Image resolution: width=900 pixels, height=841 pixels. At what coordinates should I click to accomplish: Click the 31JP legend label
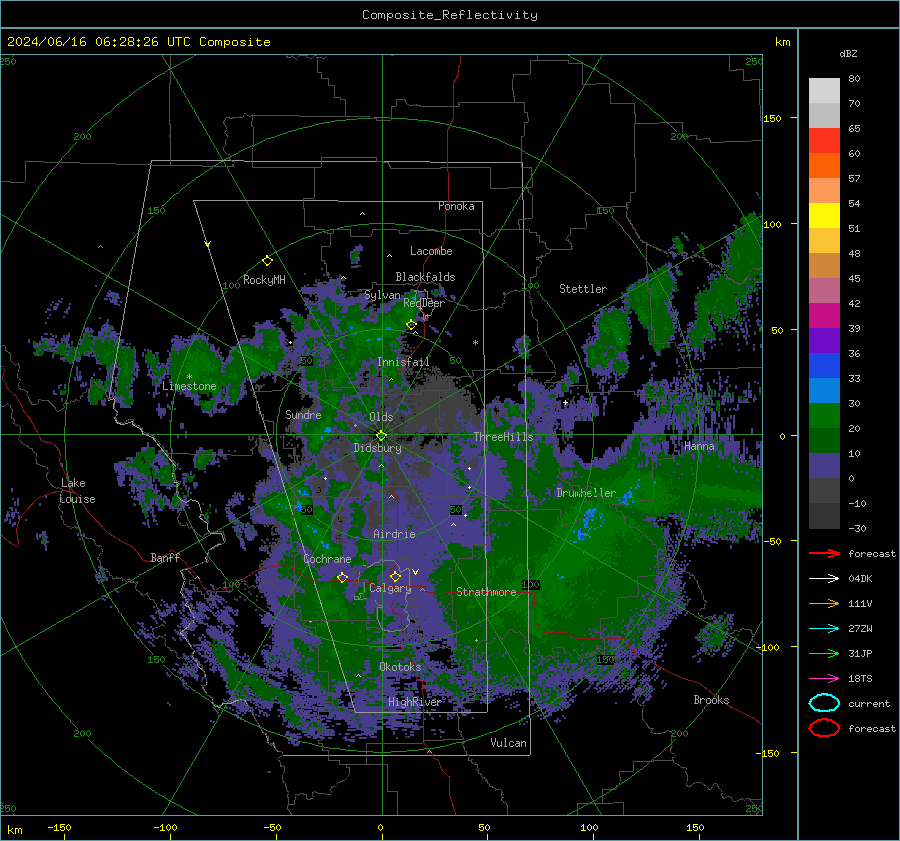point(860,653)
